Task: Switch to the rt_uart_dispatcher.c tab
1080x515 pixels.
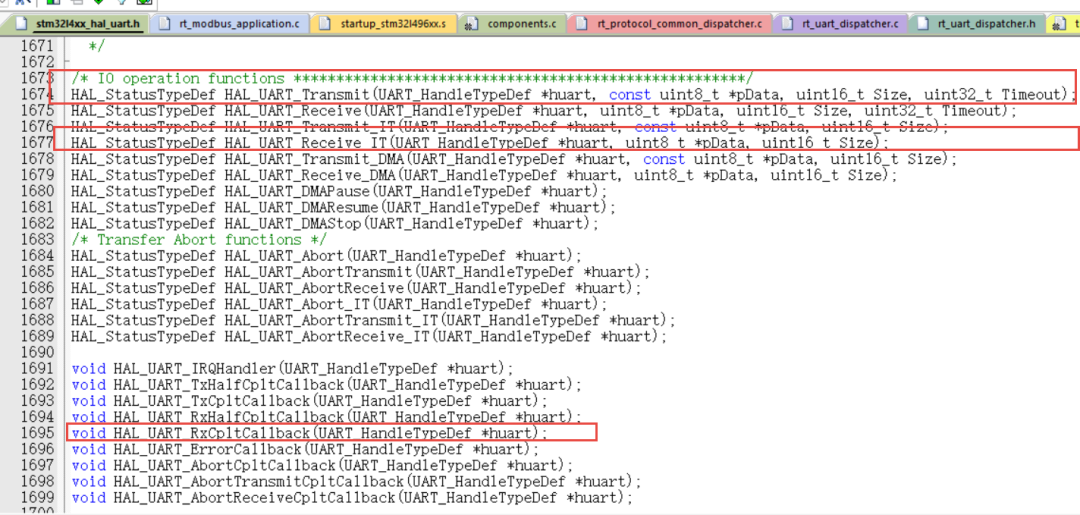Action: pos(840,24)
